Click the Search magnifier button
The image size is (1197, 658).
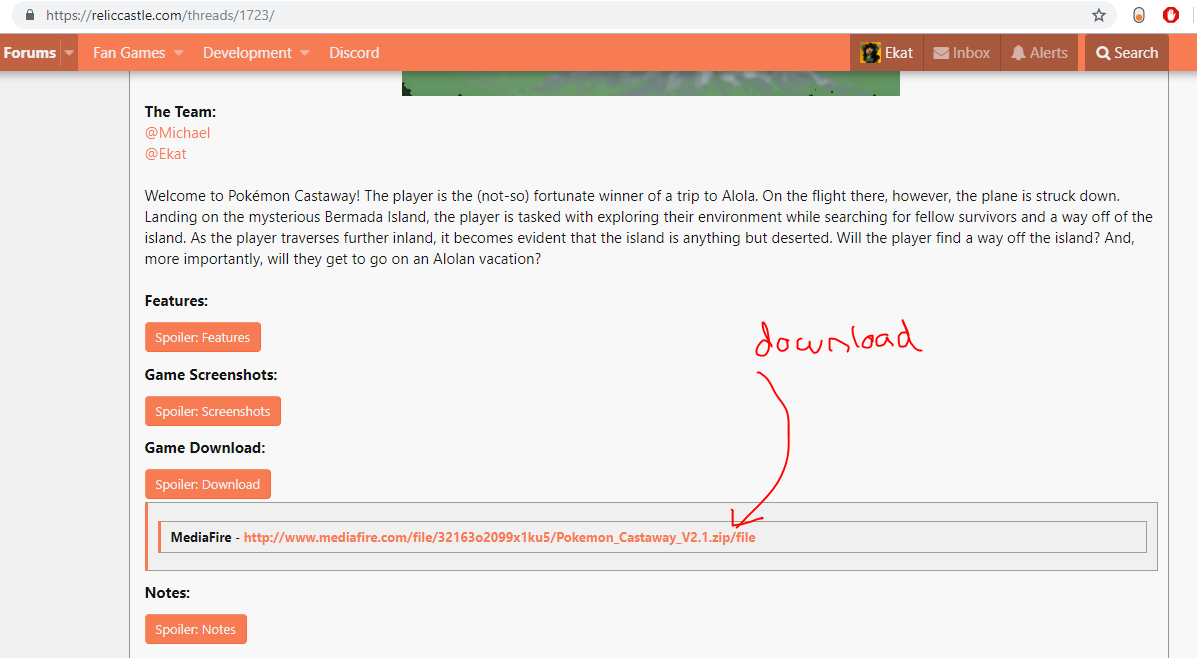point(1126,53)
